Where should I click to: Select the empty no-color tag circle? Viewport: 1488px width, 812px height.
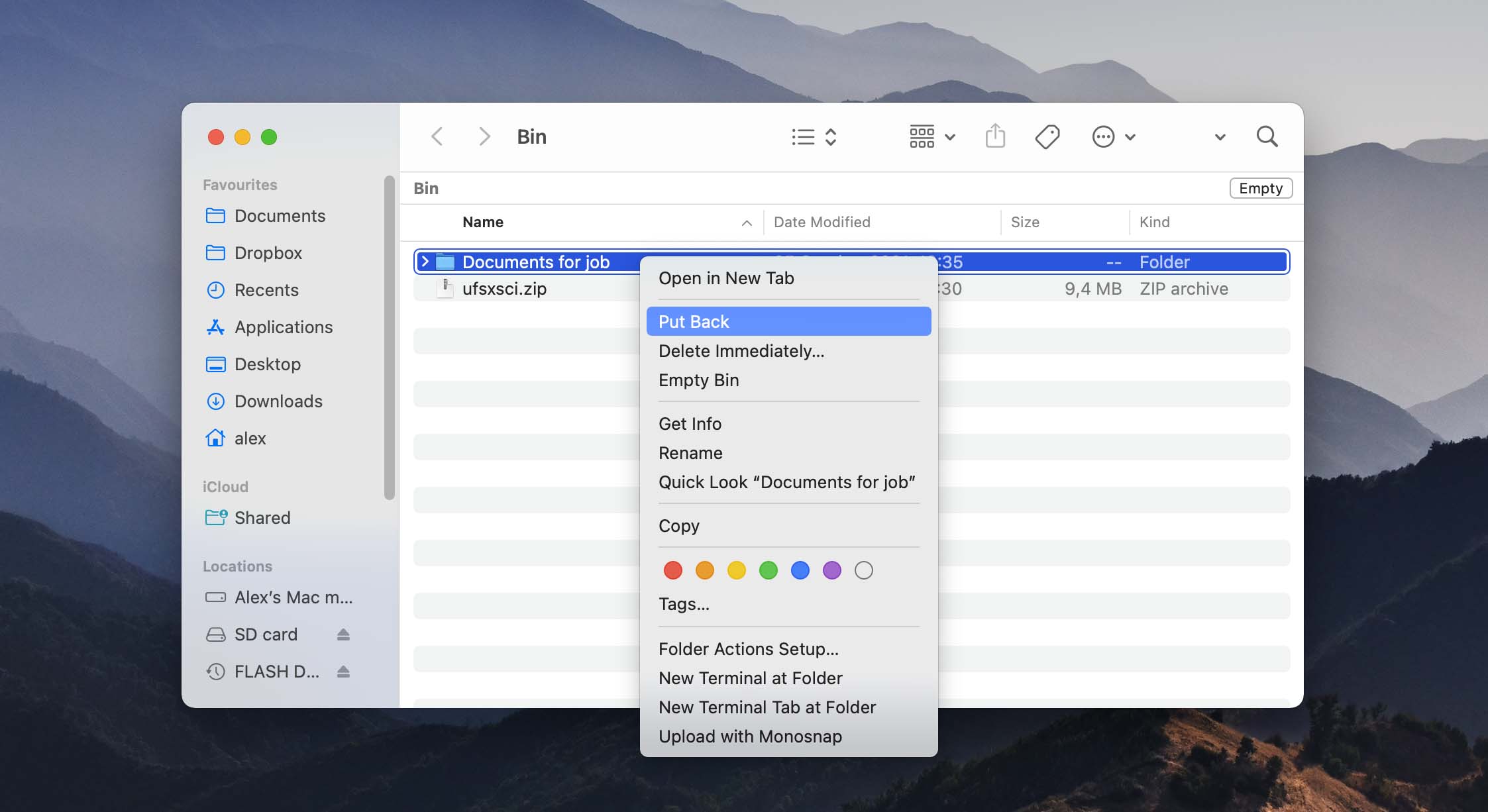point(863,570)
